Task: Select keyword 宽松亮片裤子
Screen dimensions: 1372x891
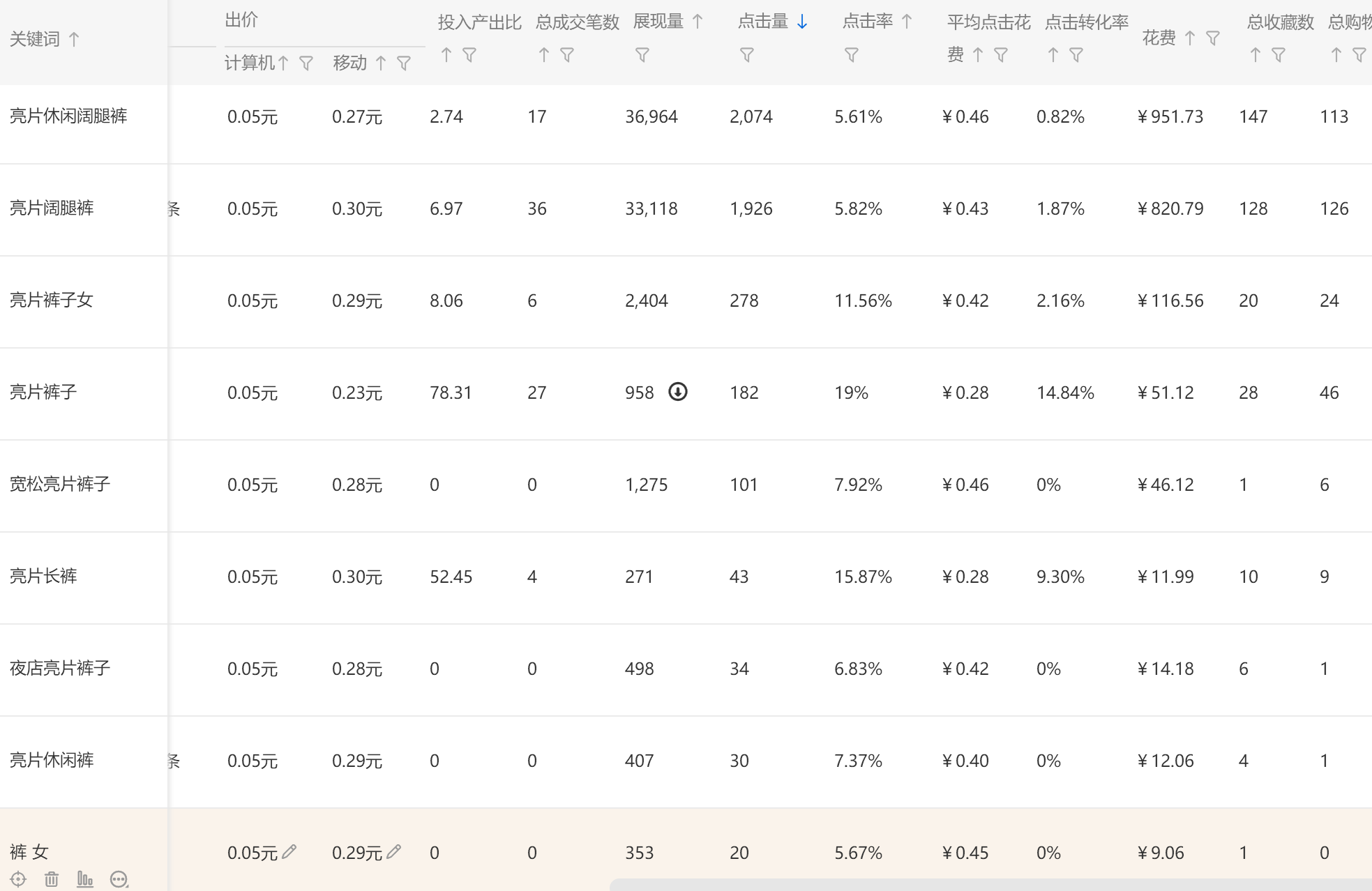Action: tap(60, 484)
